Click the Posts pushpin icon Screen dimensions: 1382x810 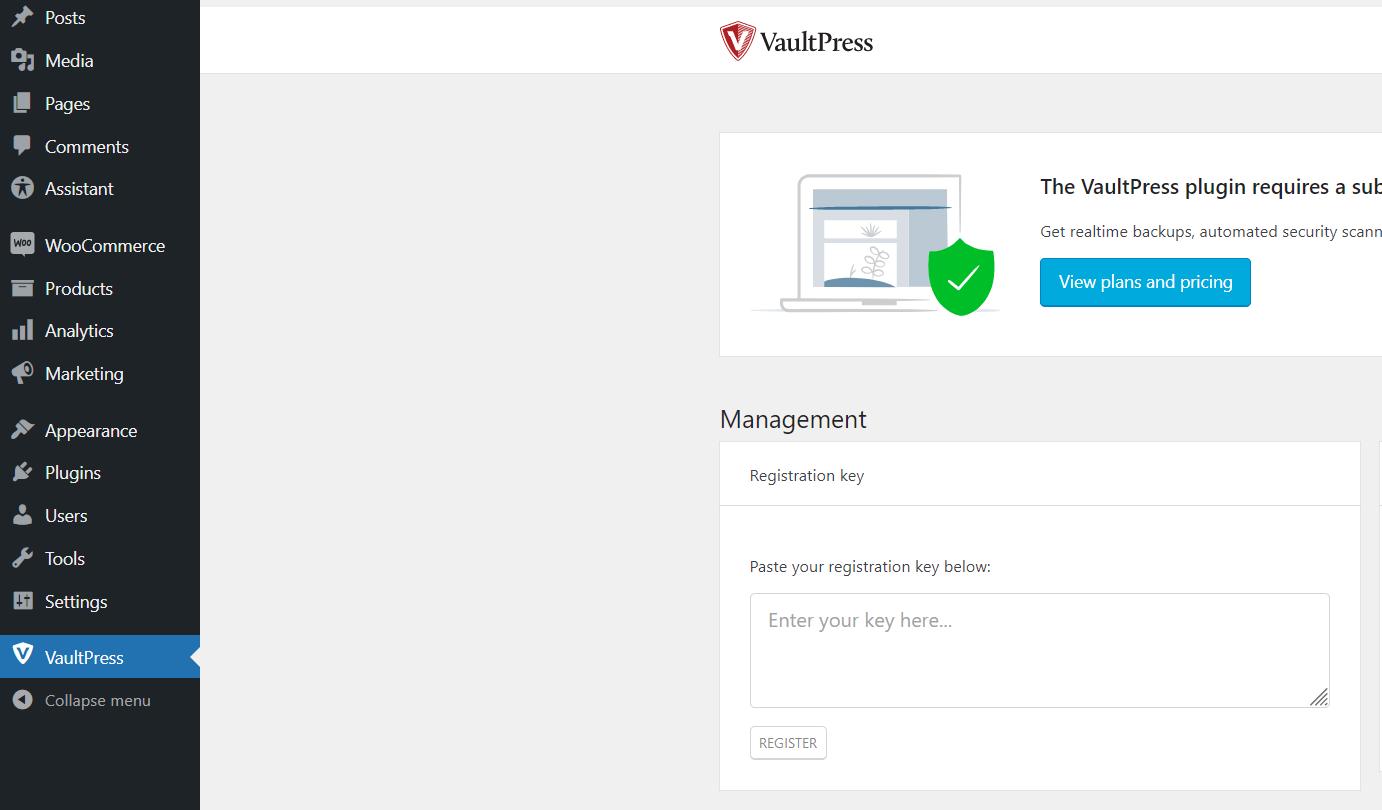[x=22, y=18]
